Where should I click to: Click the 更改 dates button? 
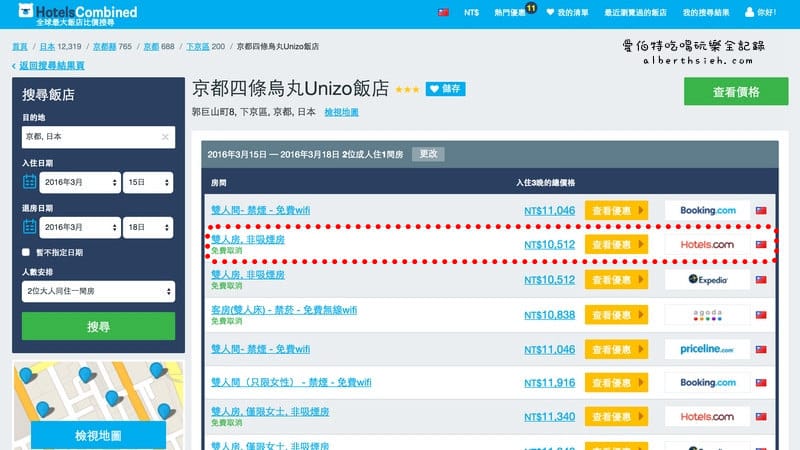[x=428, y=154]
